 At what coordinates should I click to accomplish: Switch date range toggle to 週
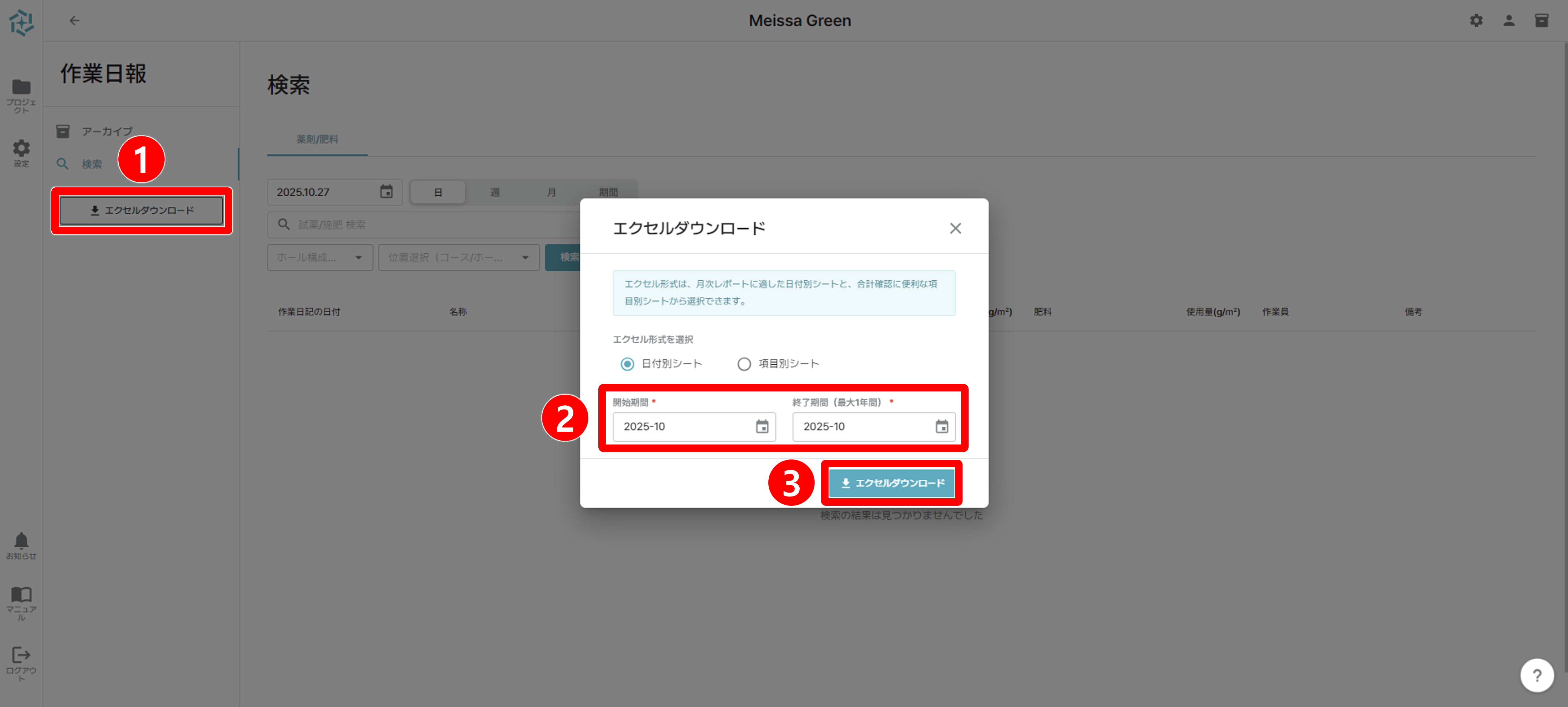click(494, 192)
